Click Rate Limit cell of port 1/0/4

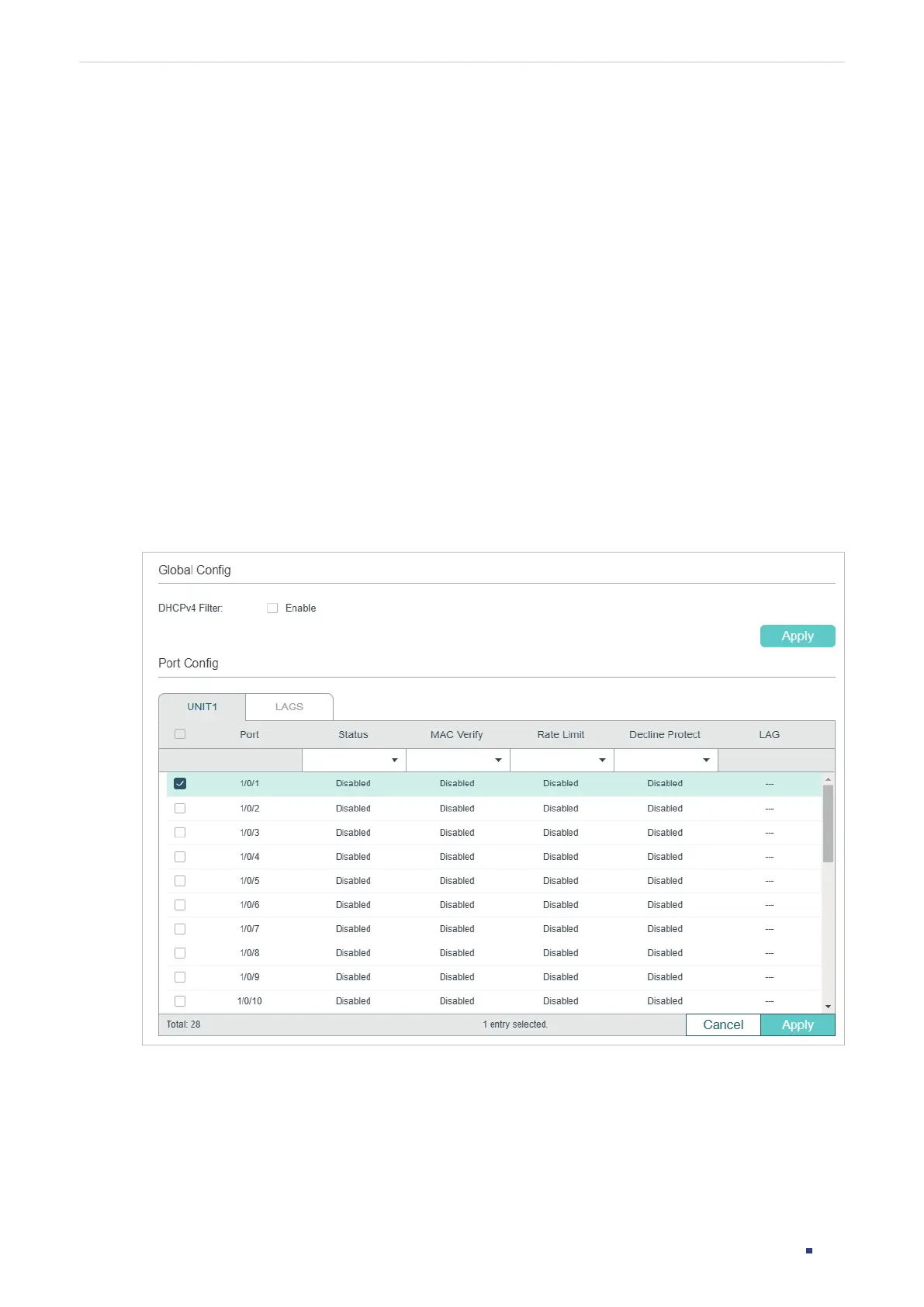(x=561, y=856)
